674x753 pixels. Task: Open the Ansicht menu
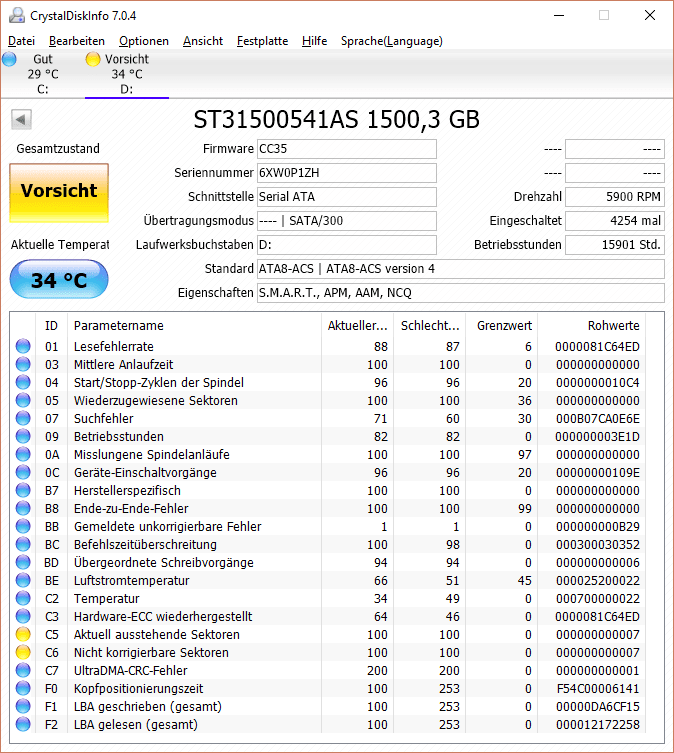click(x=203, y=41)
